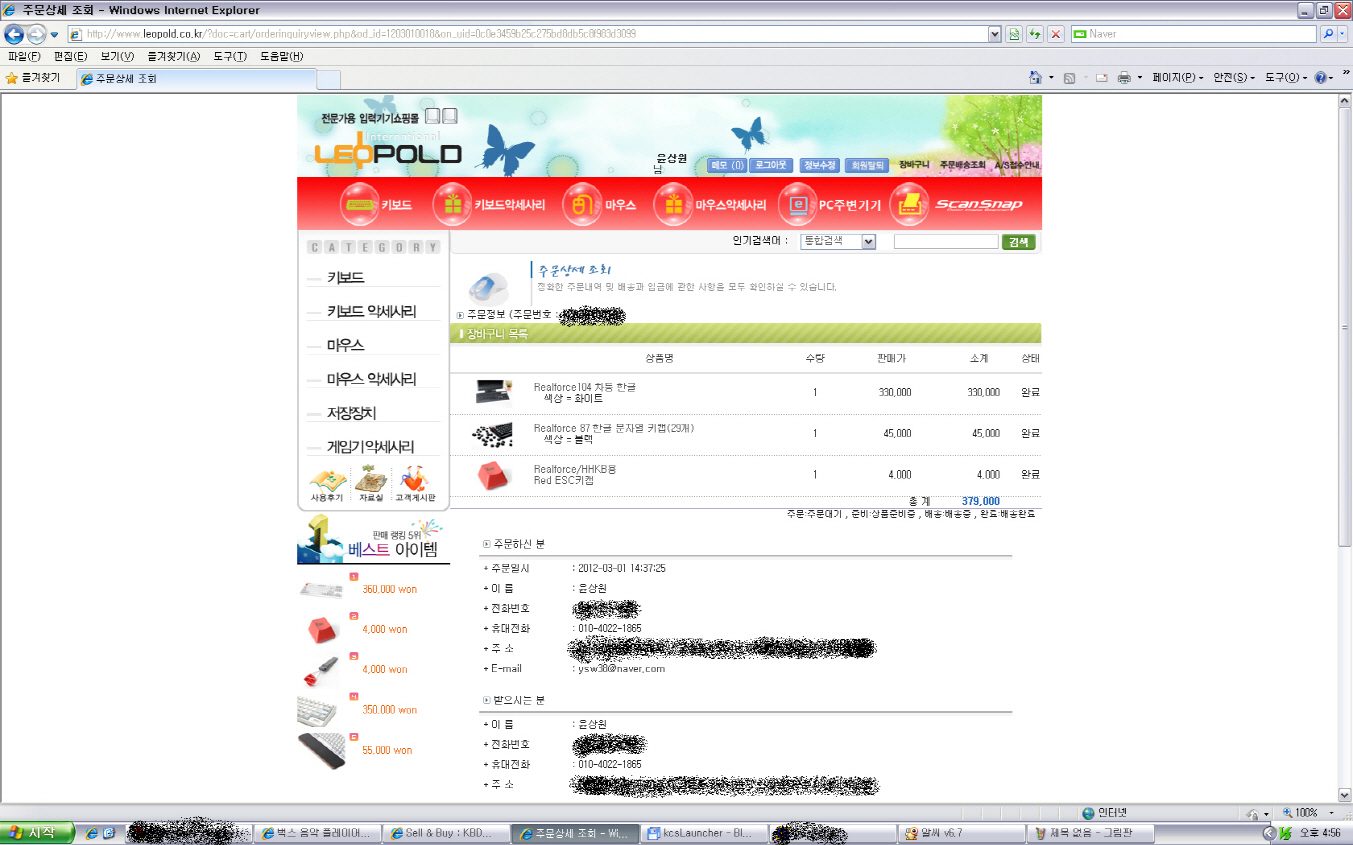Click the printer icon in the command bar
Screen dimensions: 1353x845
point(1124,77)
